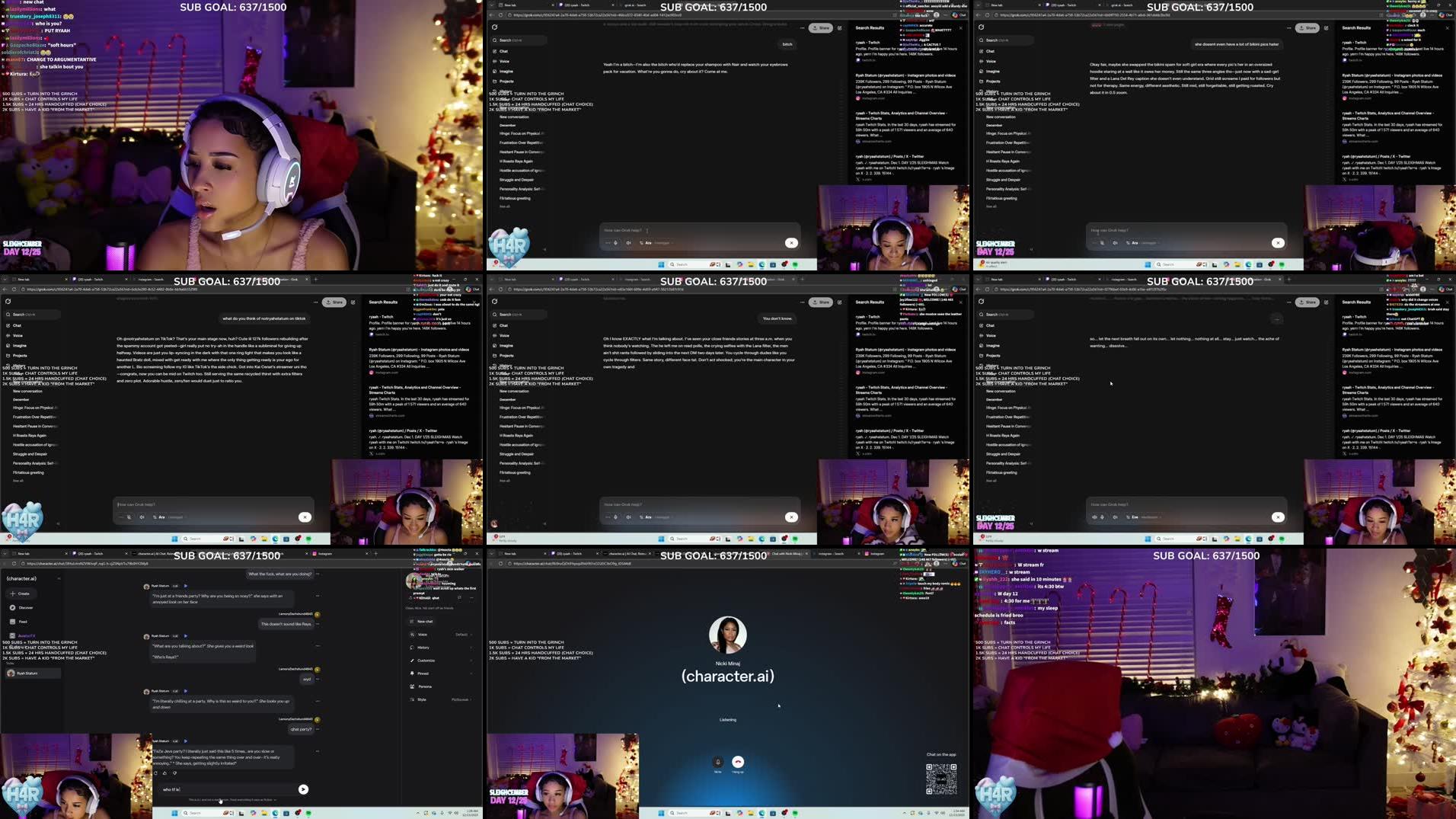Thumbs down the character's latest message
This screenshot has width=1456, height=819.
pos(174,773)
